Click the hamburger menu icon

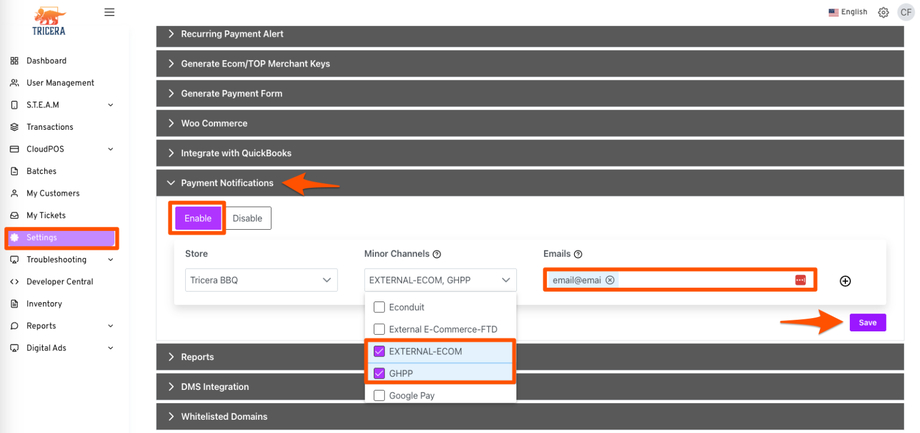109,13
